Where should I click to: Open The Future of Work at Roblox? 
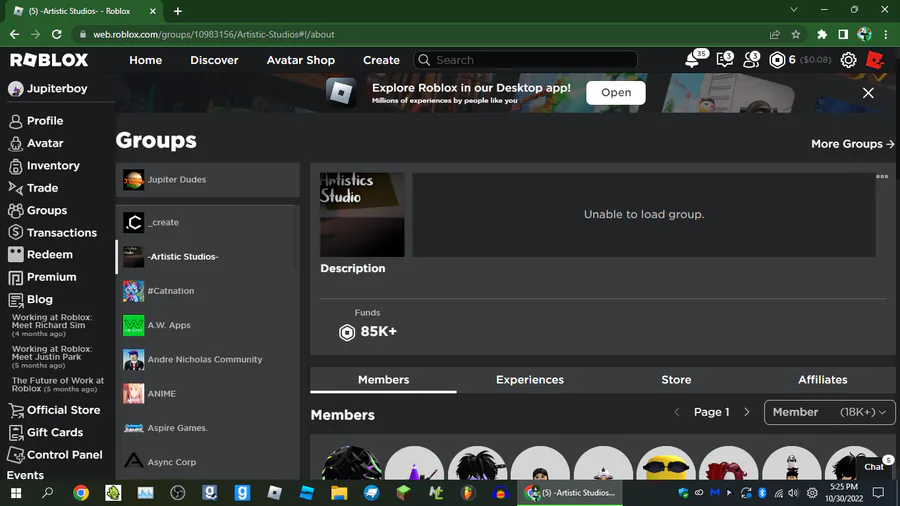pyautogui.click(x=57, y=384)
